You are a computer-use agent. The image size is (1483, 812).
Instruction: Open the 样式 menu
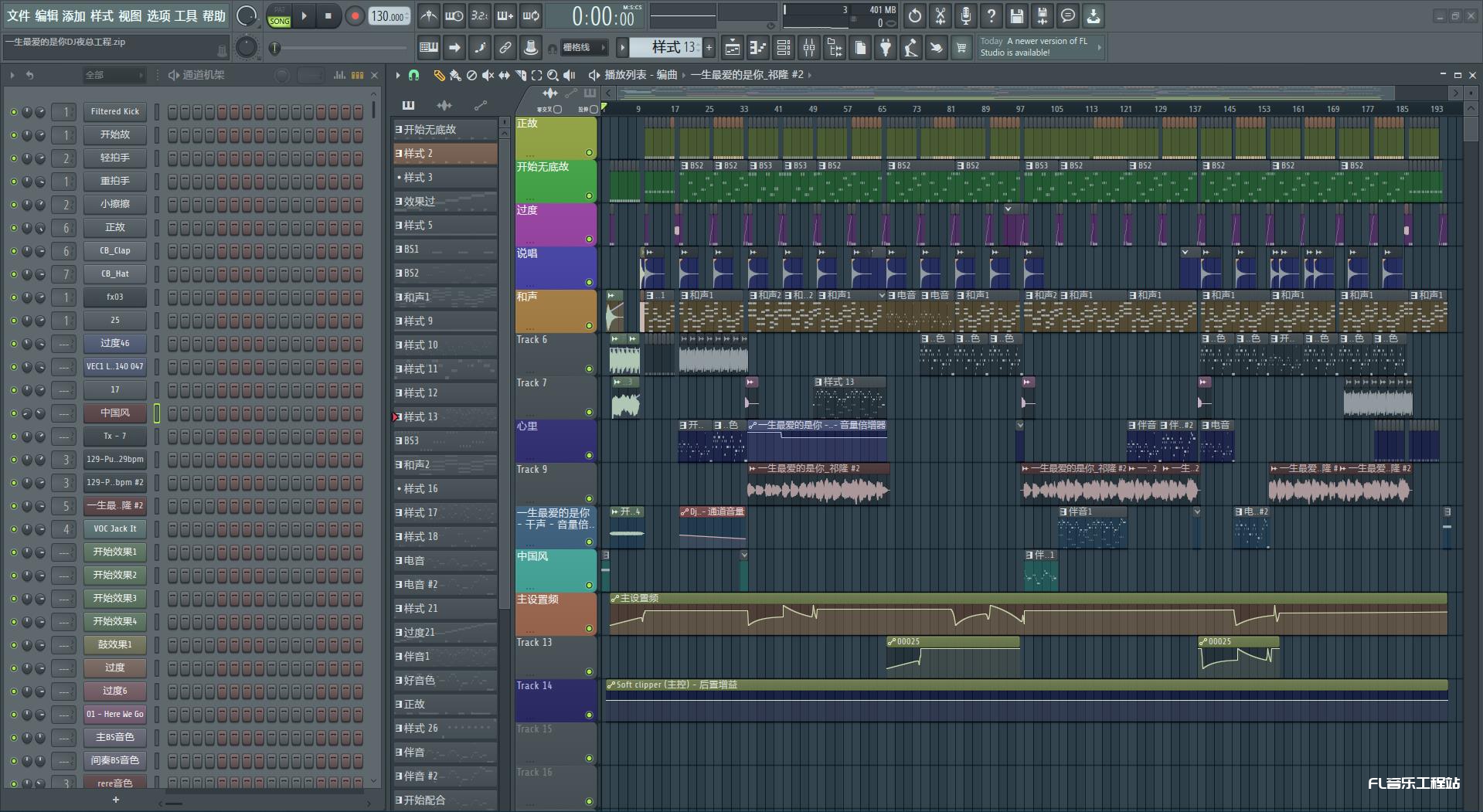[102, 15]
